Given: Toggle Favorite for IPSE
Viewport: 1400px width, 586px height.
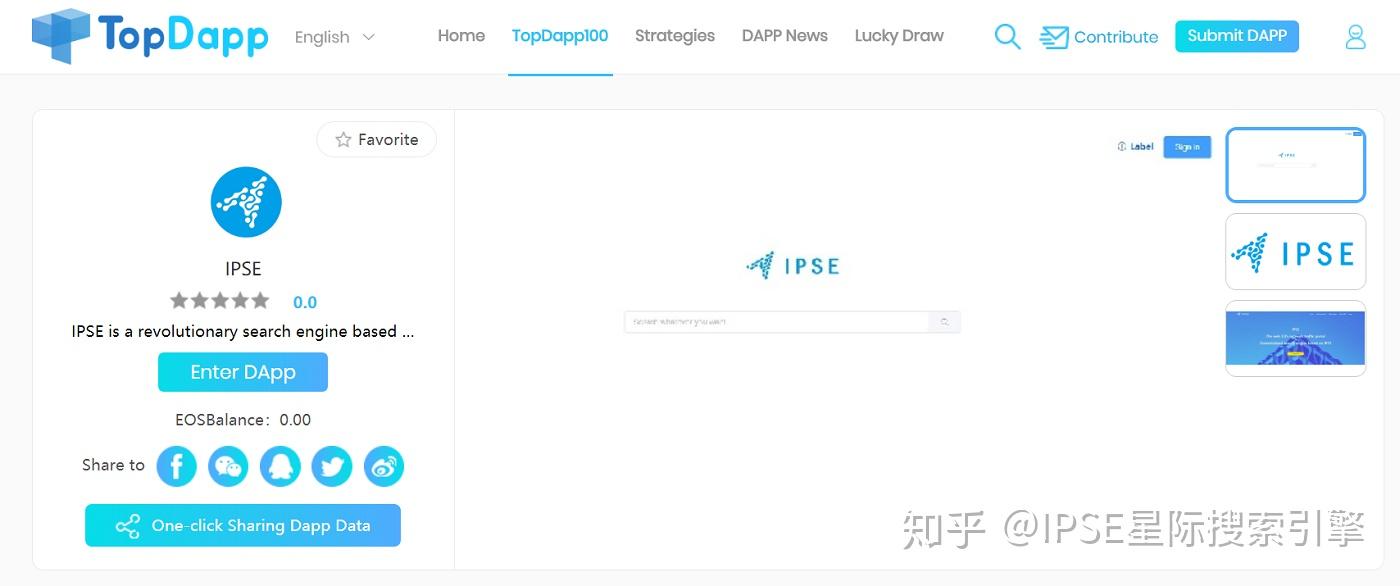Looking at the screenshot, I should pos(376,139).
